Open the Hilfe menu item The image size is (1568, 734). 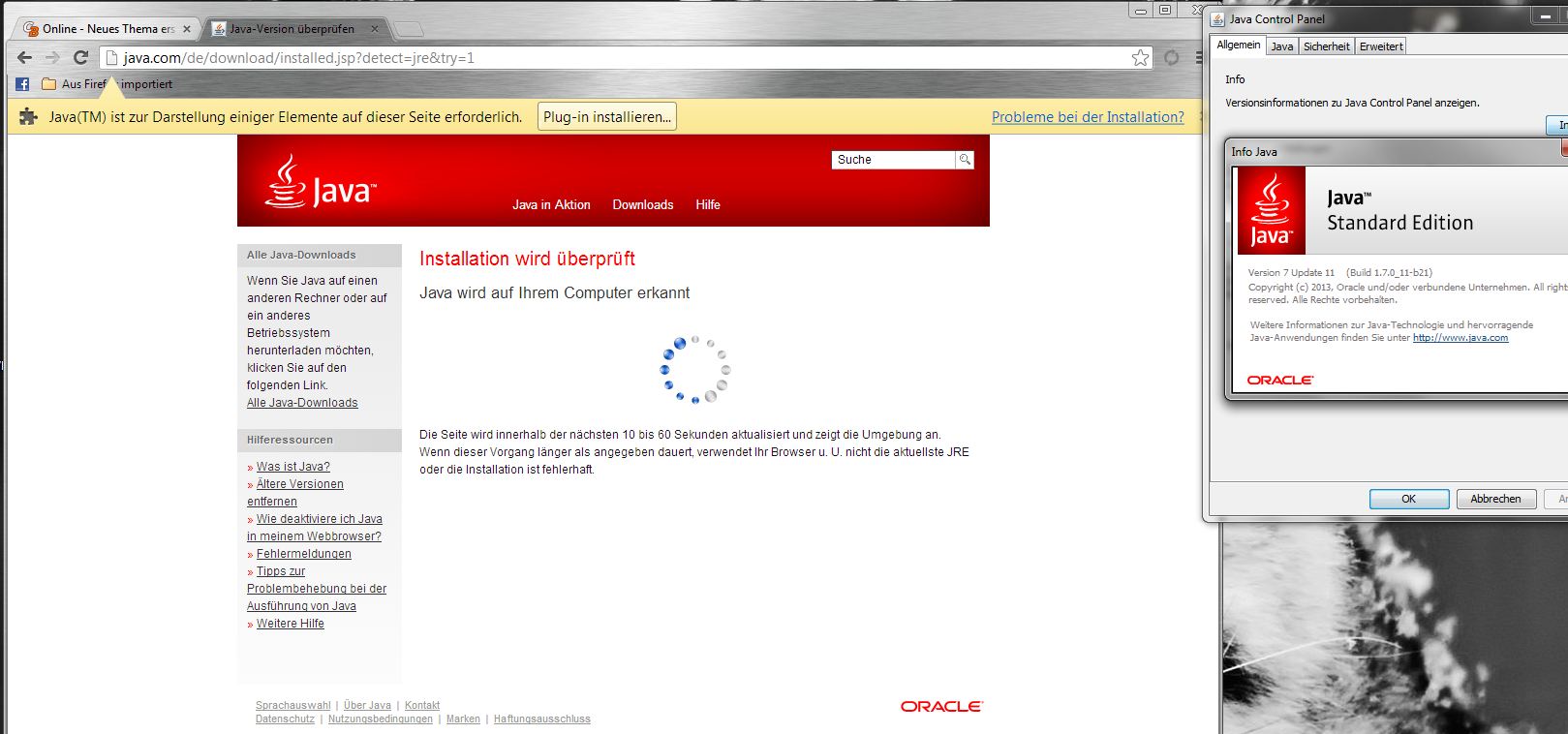click(708, 205)
